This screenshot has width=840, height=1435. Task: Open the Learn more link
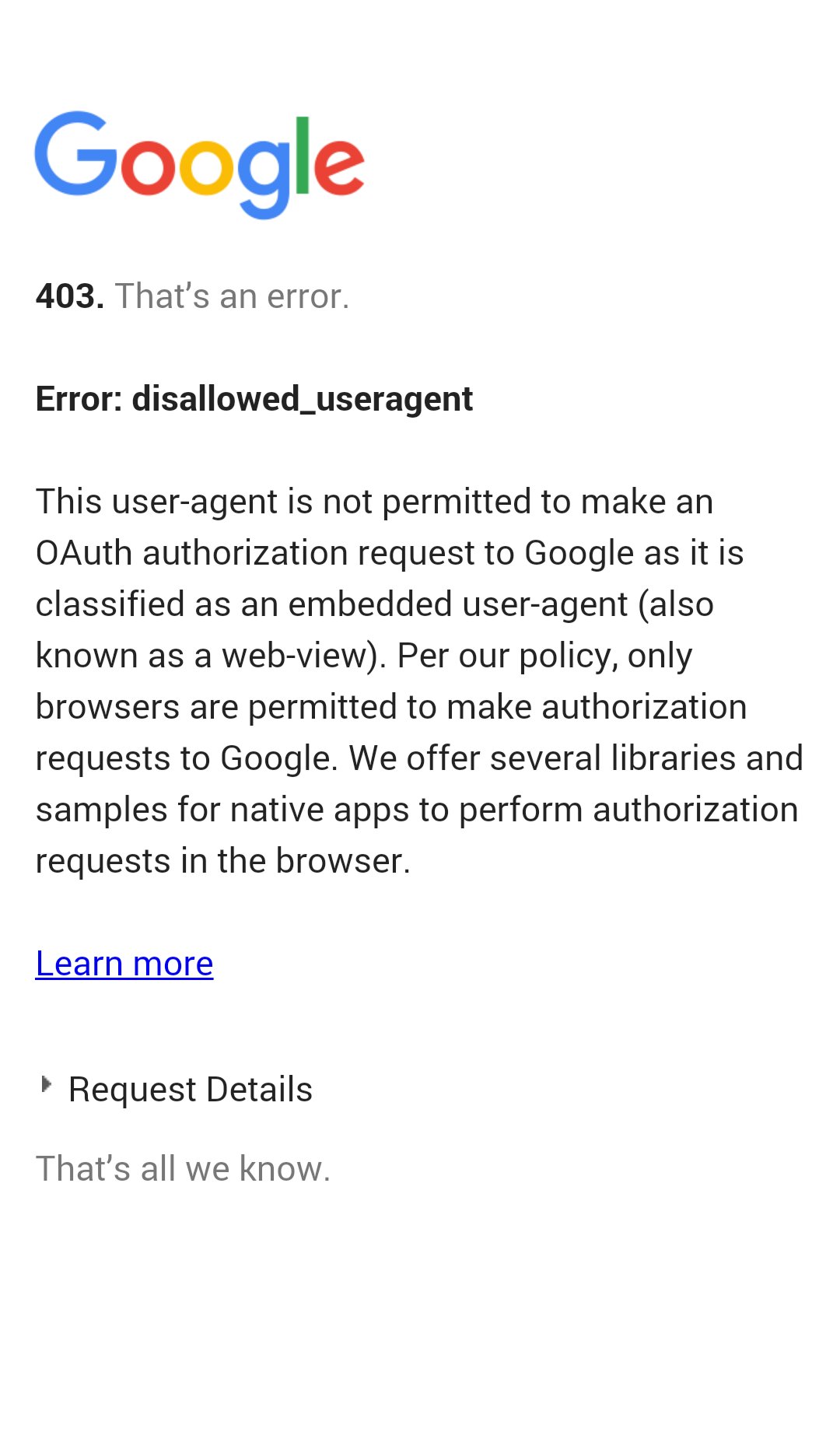pos(124,964)
